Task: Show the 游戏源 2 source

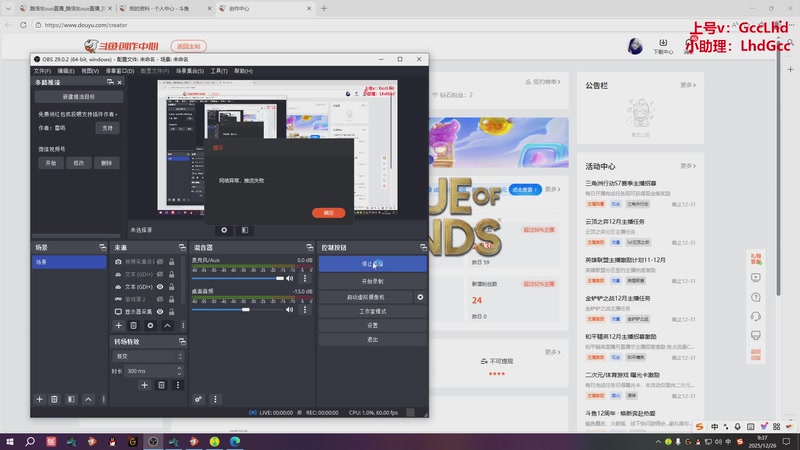Action: click(160, 299)
